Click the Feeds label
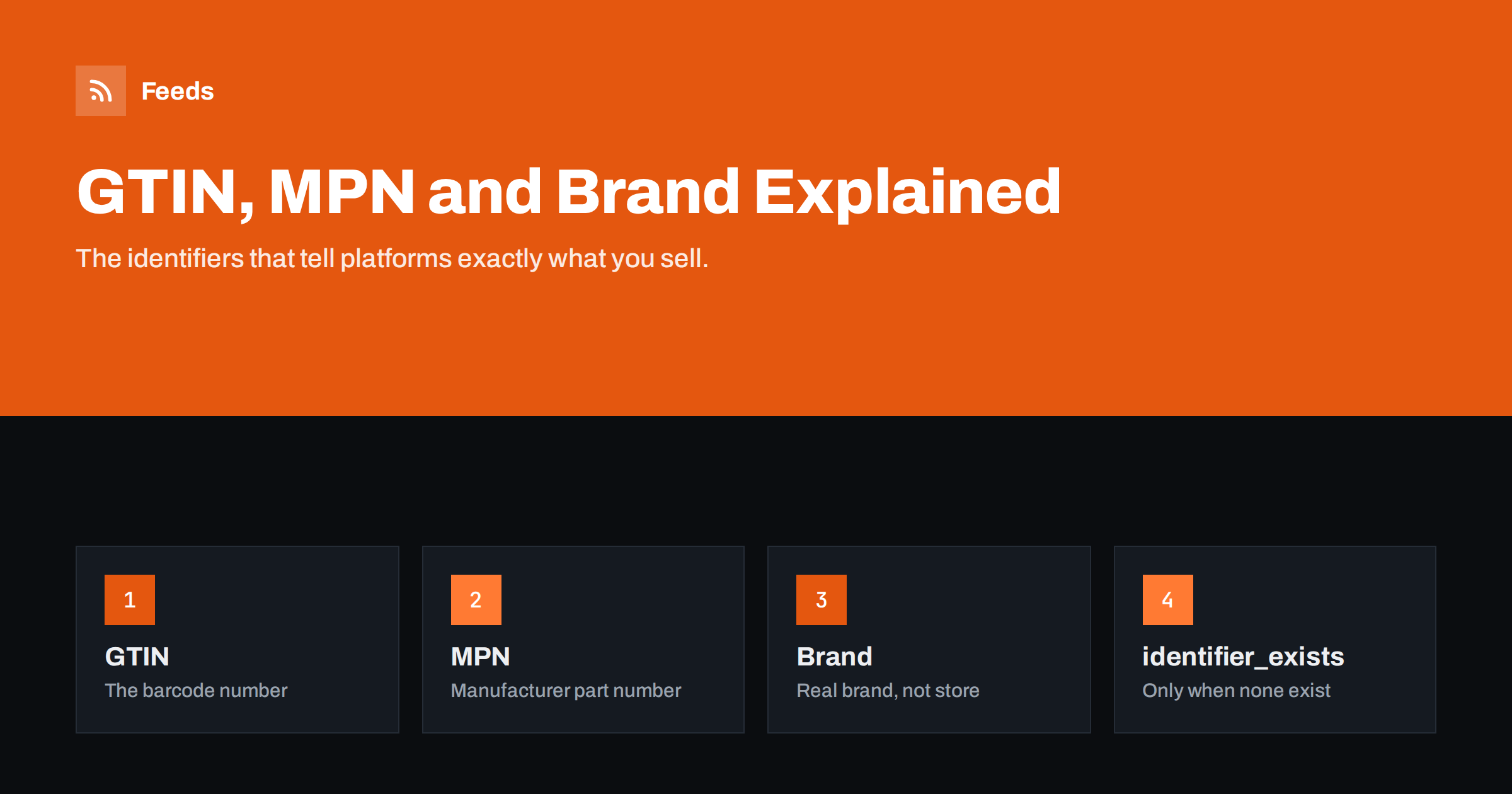This screenshot has width=1512, height=794. (178, 91)
